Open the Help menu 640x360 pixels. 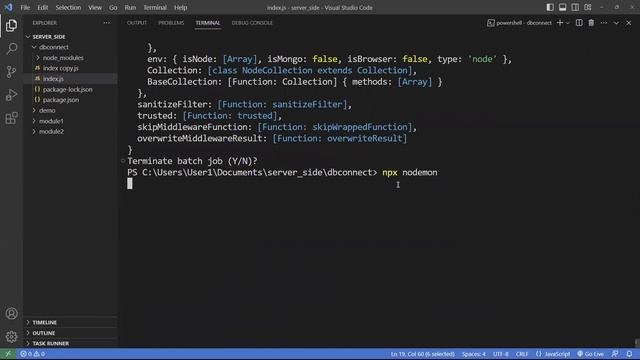[x=180, y=7]
